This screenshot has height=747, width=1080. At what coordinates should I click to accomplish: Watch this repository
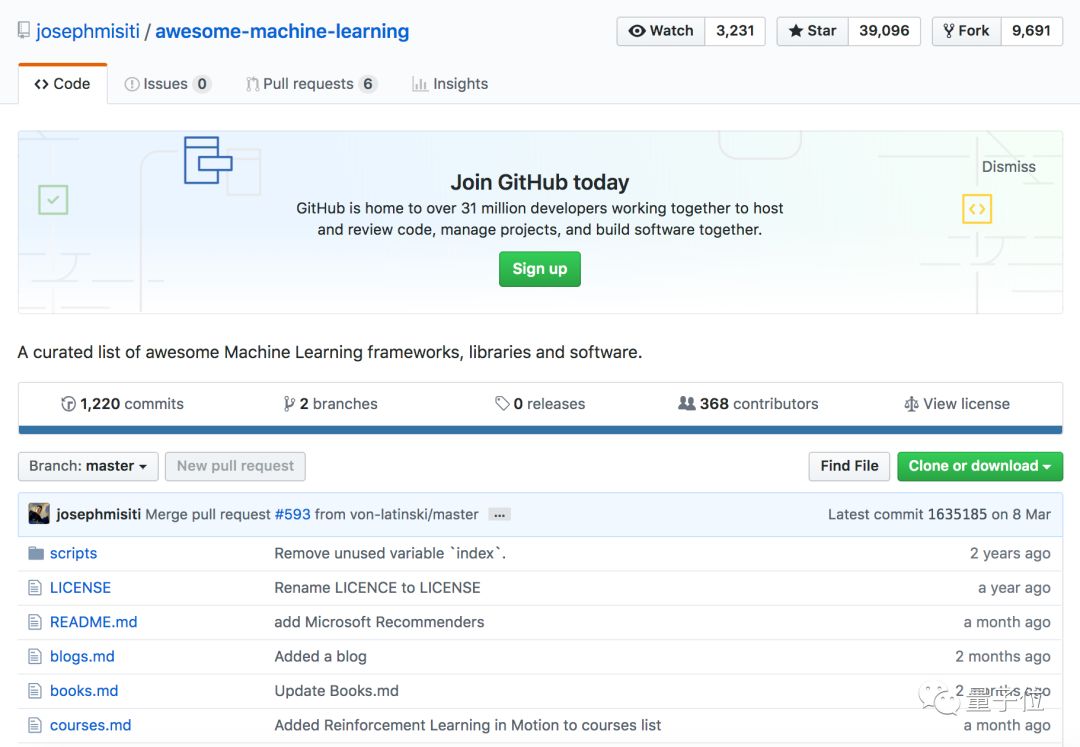pyautogui.click(x=661, y=31)
